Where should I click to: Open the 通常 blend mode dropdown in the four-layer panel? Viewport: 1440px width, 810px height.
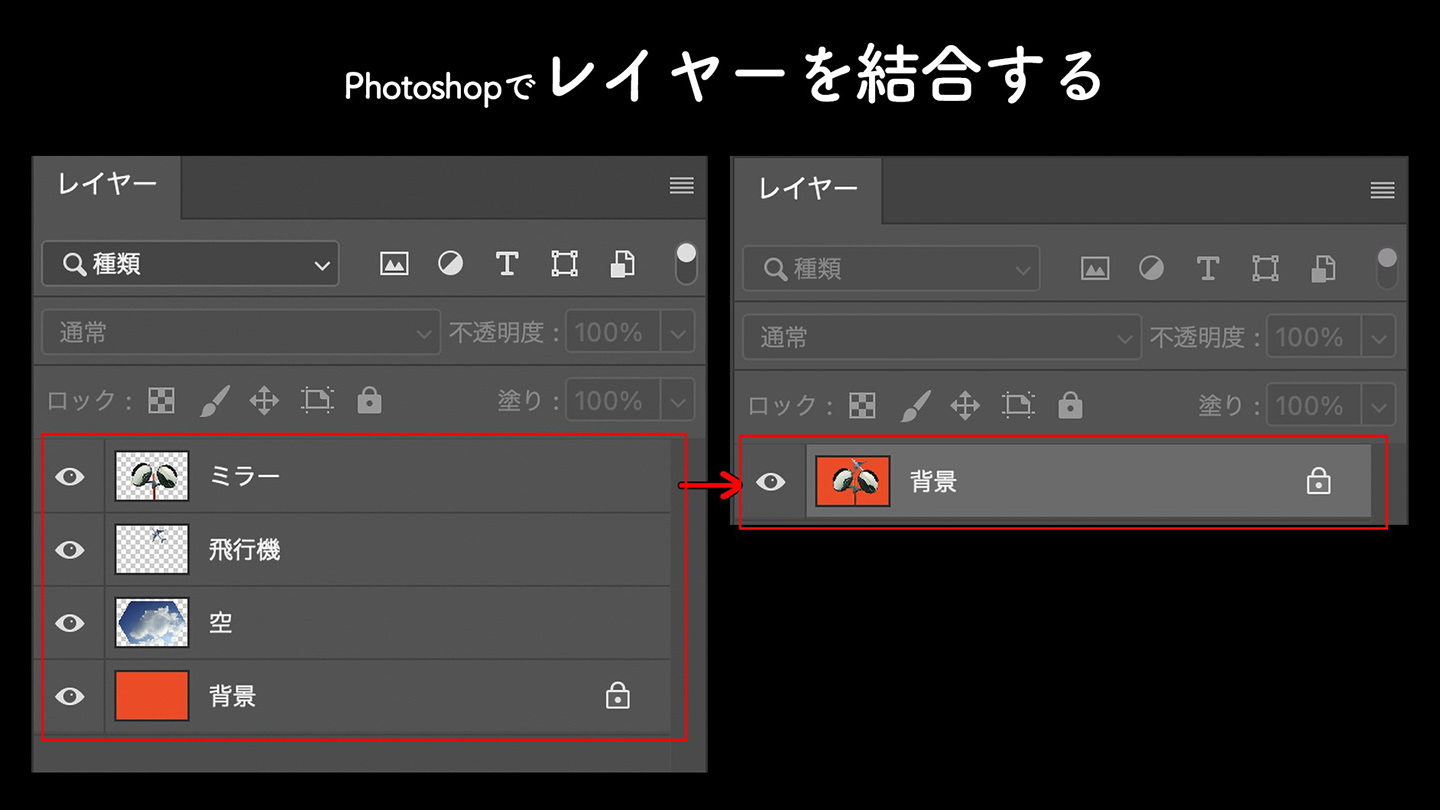pos(240,332)
